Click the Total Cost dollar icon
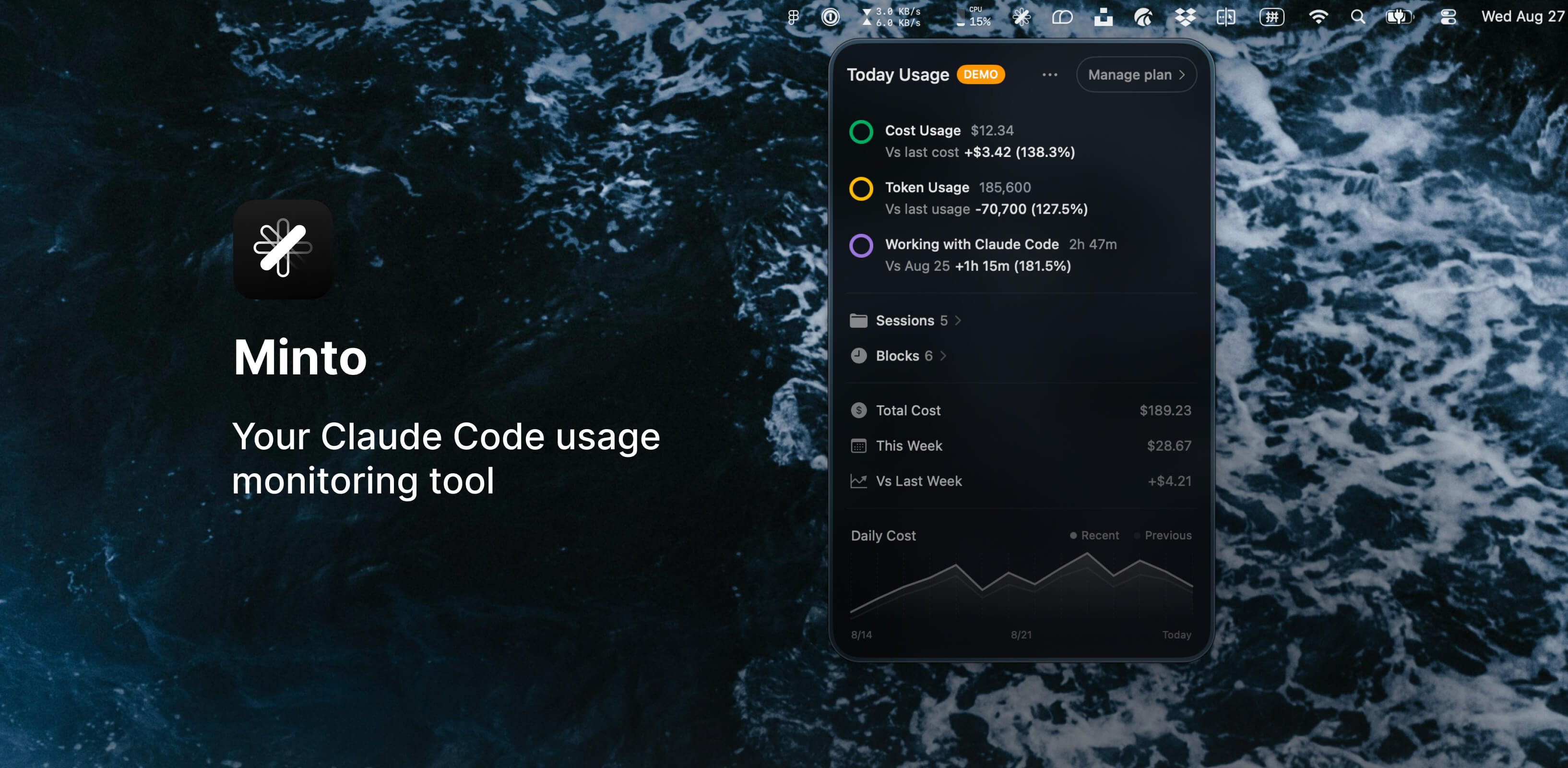This screenshot has width=1568, height=768. click(858, 410)
